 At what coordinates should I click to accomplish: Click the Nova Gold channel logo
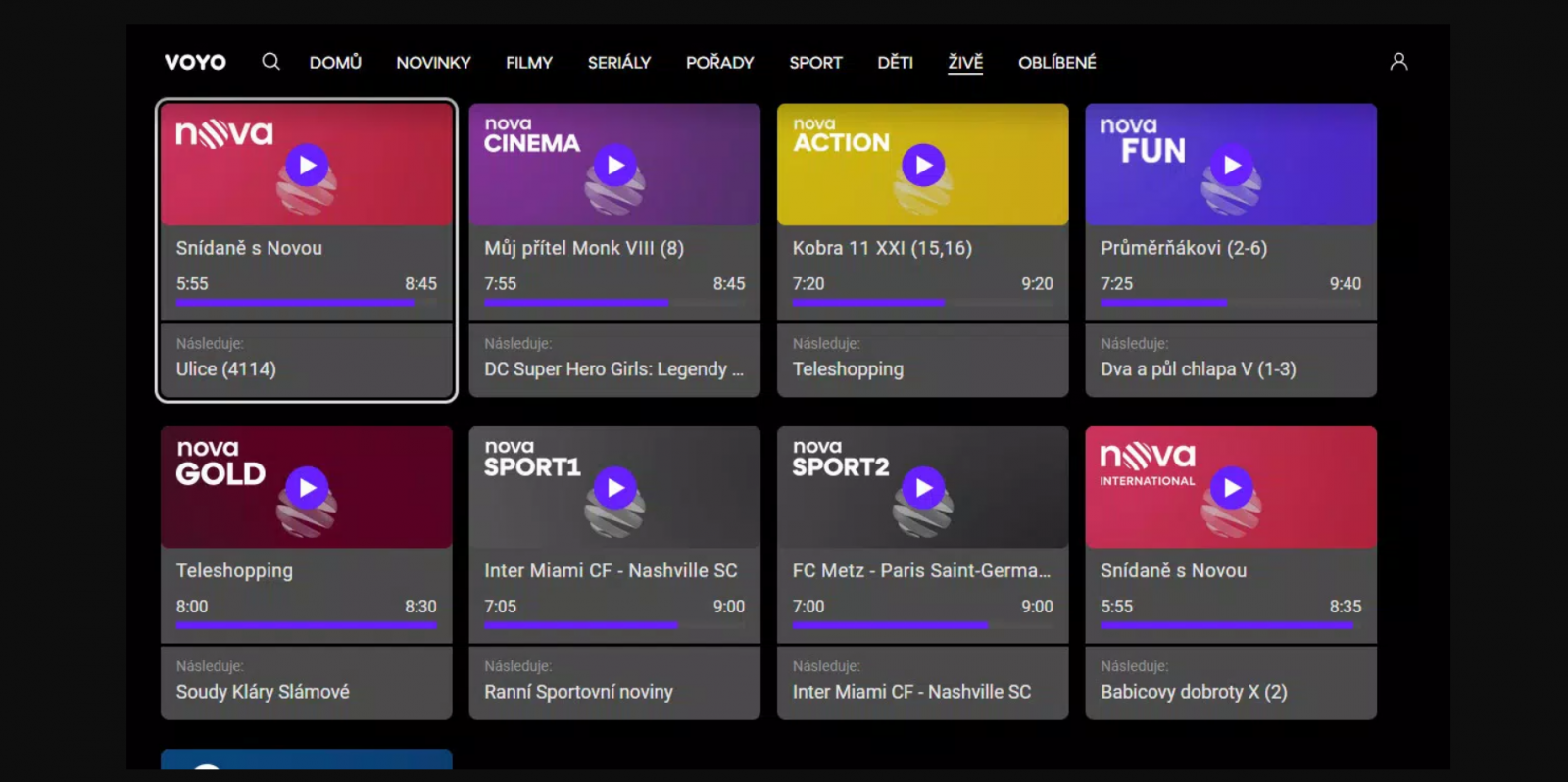click(x=220, y=463)
